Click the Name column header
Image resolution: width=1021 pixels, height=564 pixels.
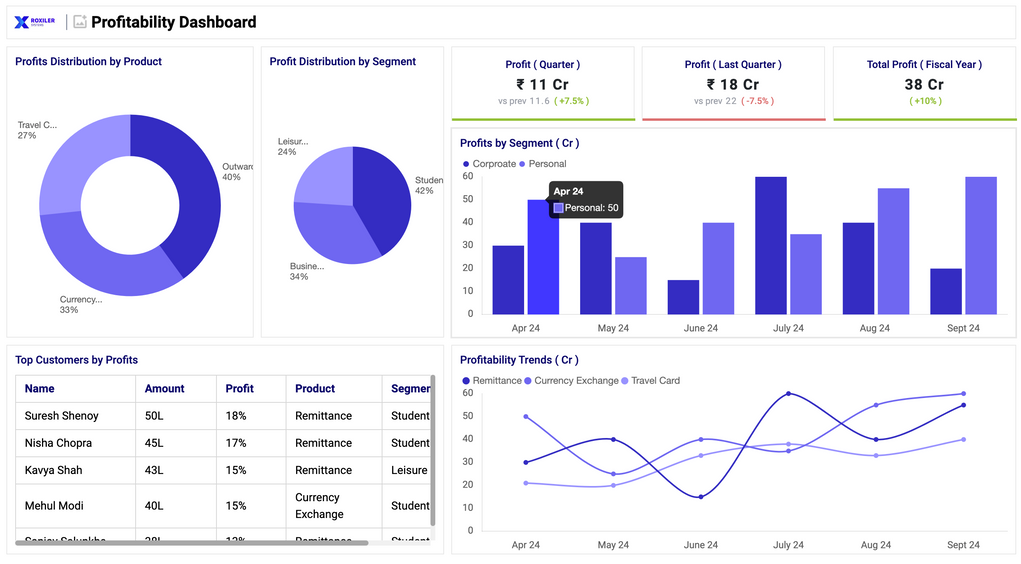pyautogui.click(x=40, y=389)
